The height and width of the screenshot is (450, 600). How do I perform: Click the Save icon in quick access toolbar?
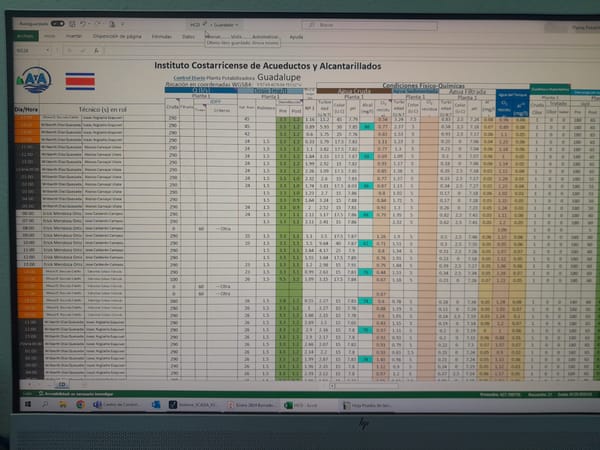72,24
